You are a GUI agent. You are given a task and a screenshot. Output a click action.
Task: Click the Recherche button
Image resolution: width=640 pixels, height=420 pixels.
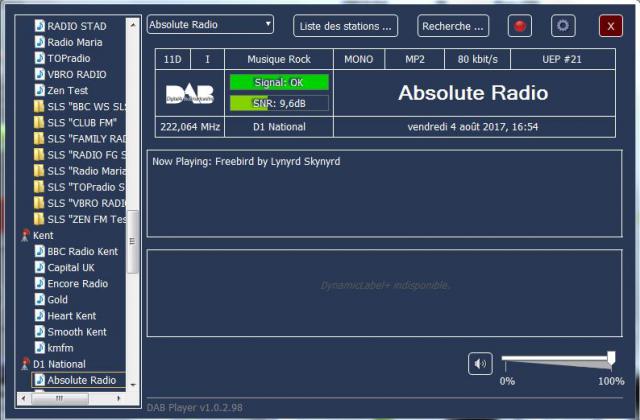coord(453,26)
